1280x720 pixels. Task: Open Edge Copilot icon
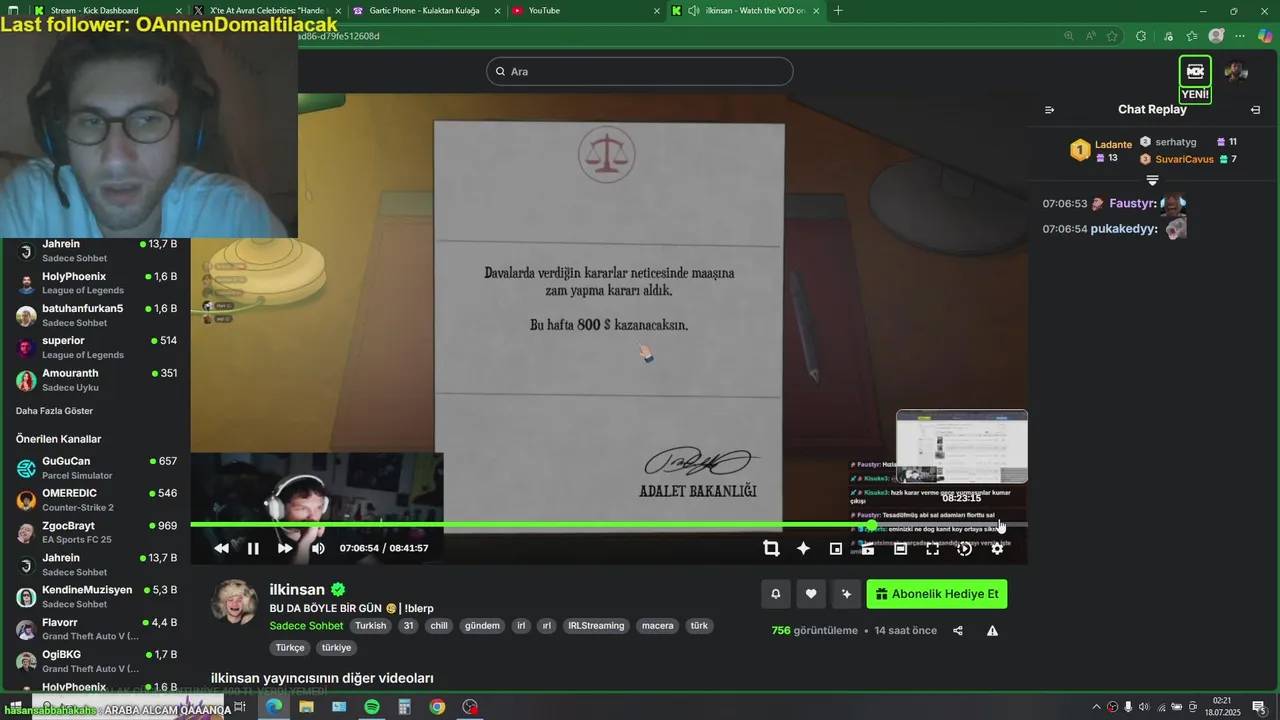pyautogui.click(x=1265, y=36)
